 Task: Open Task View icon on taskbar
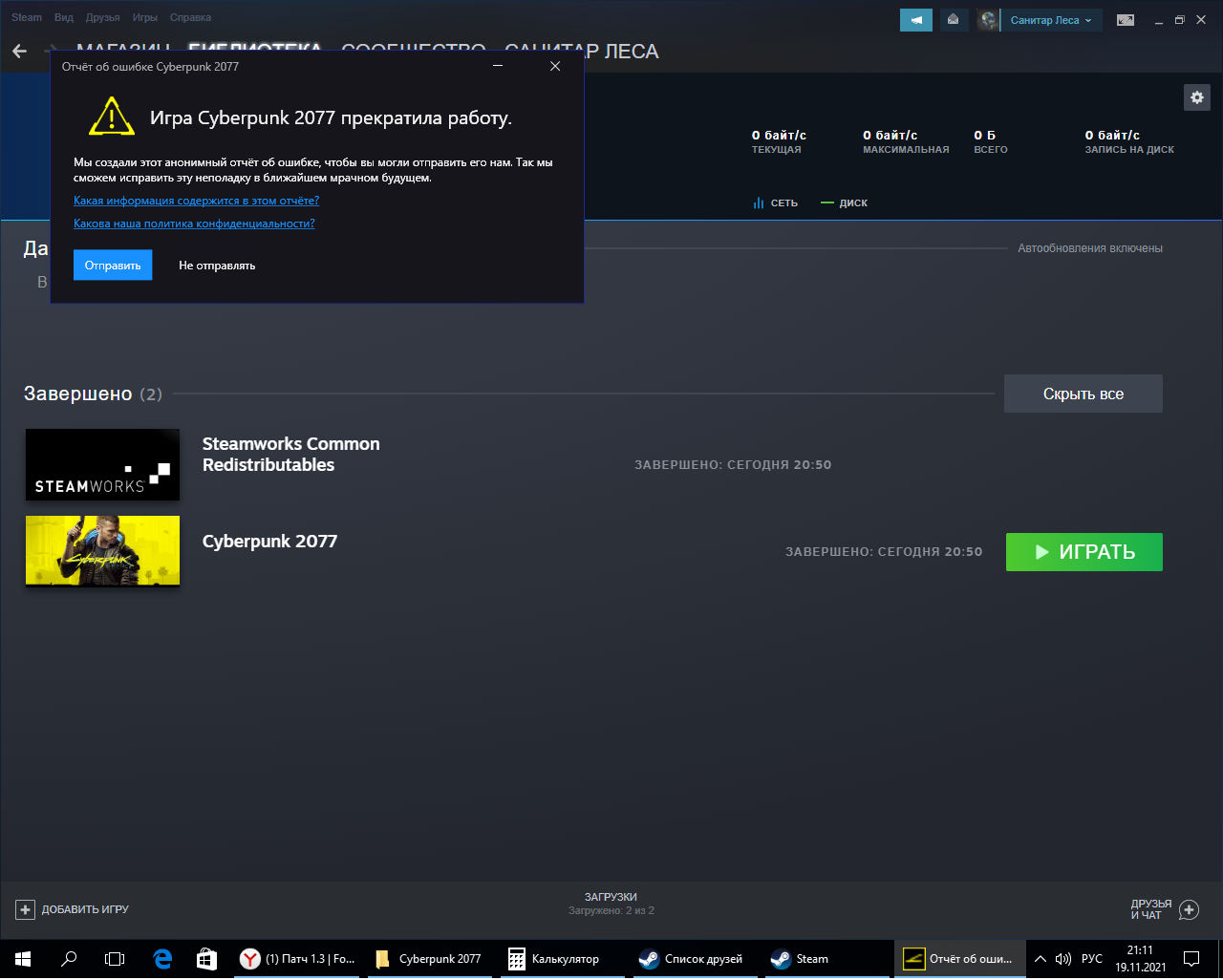115,959
